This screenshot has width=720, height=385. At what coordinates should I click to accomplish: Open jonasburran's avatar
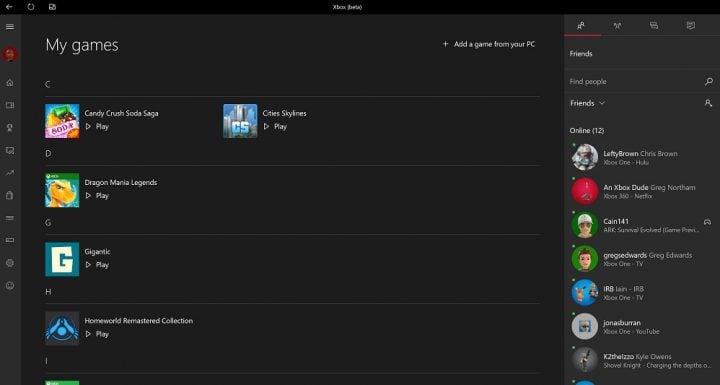(x=585, y=326)
